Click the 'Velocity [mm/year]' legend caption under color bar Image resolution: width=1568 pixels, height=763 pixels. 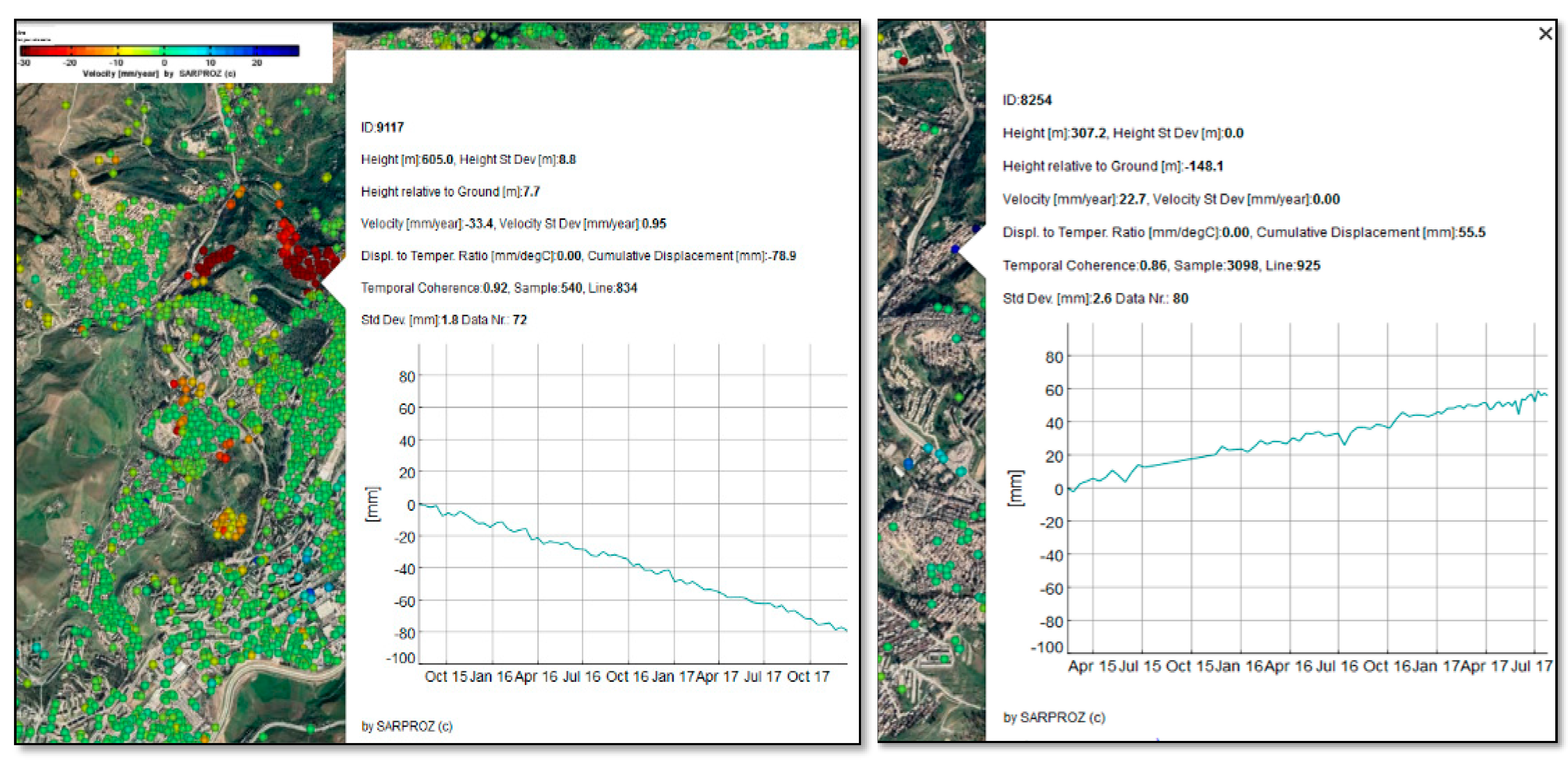point(121,74)
